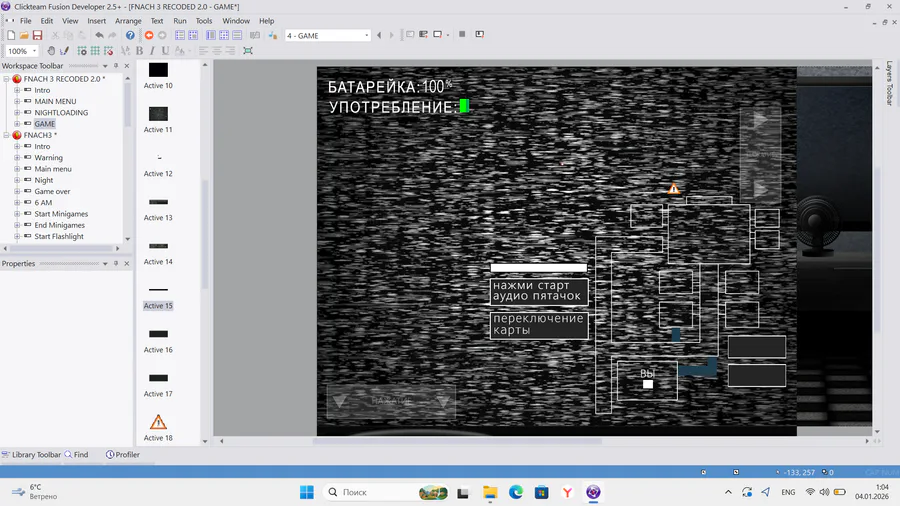Switch to the Library Toolbar tab

click(x=32, y=454)
